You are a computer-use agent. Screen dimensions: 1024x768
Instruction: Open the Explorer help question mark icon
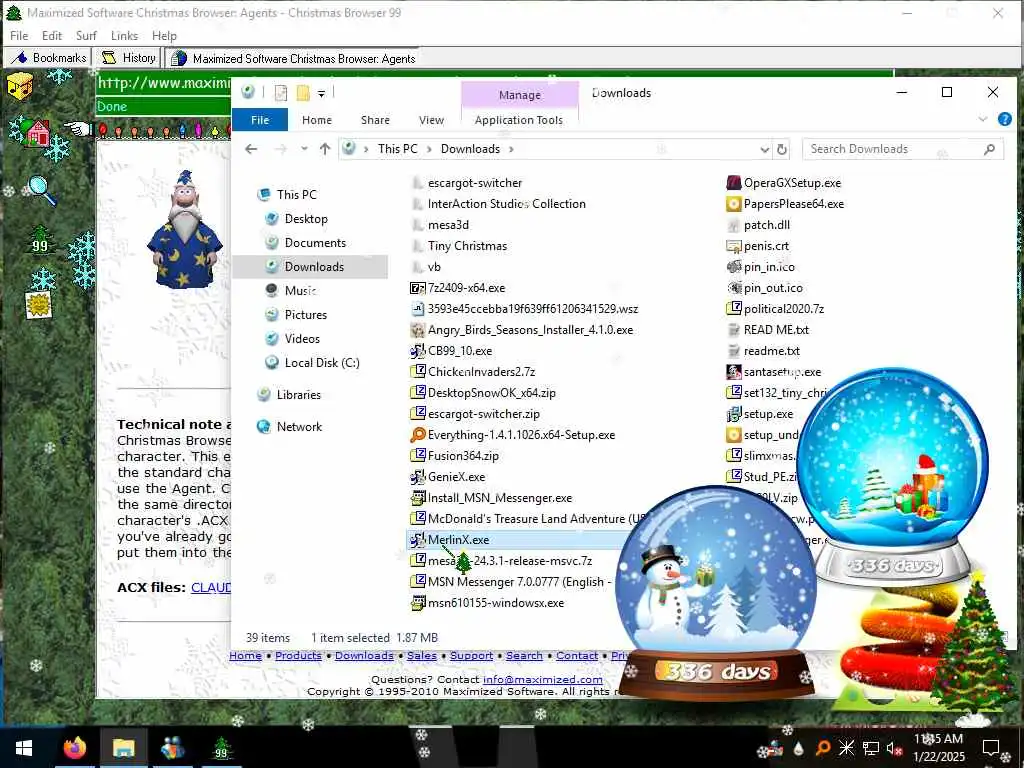coord(1004,120)
